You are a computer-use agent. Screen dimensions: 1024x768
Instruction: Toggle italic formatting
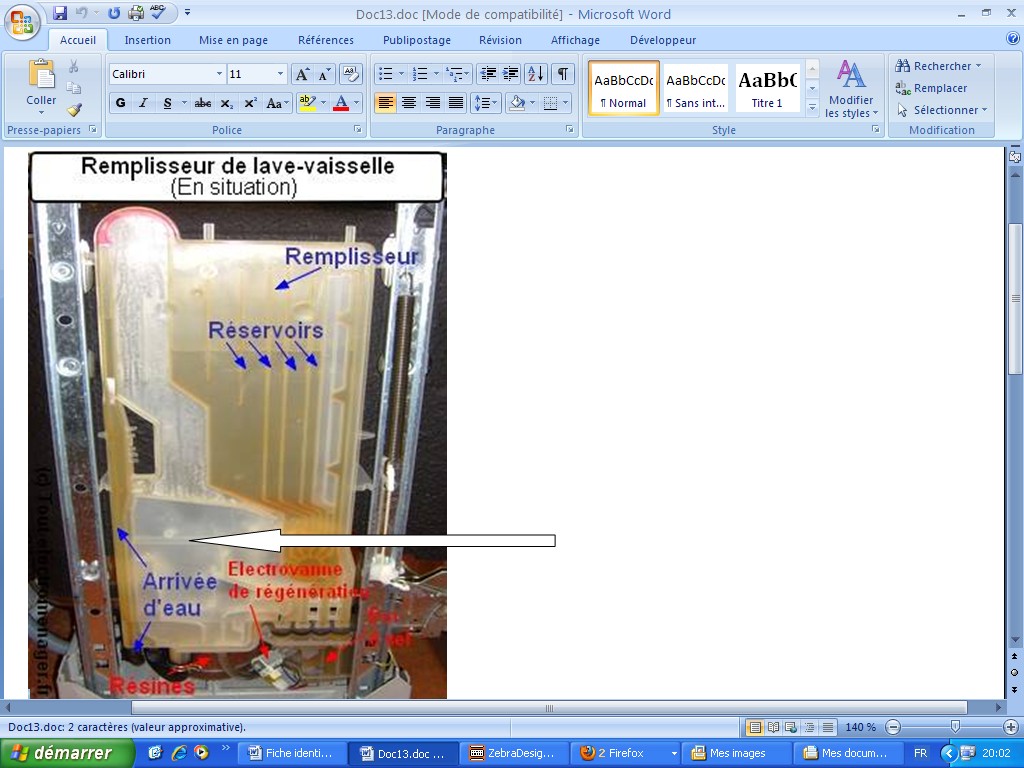pos(143,103)
